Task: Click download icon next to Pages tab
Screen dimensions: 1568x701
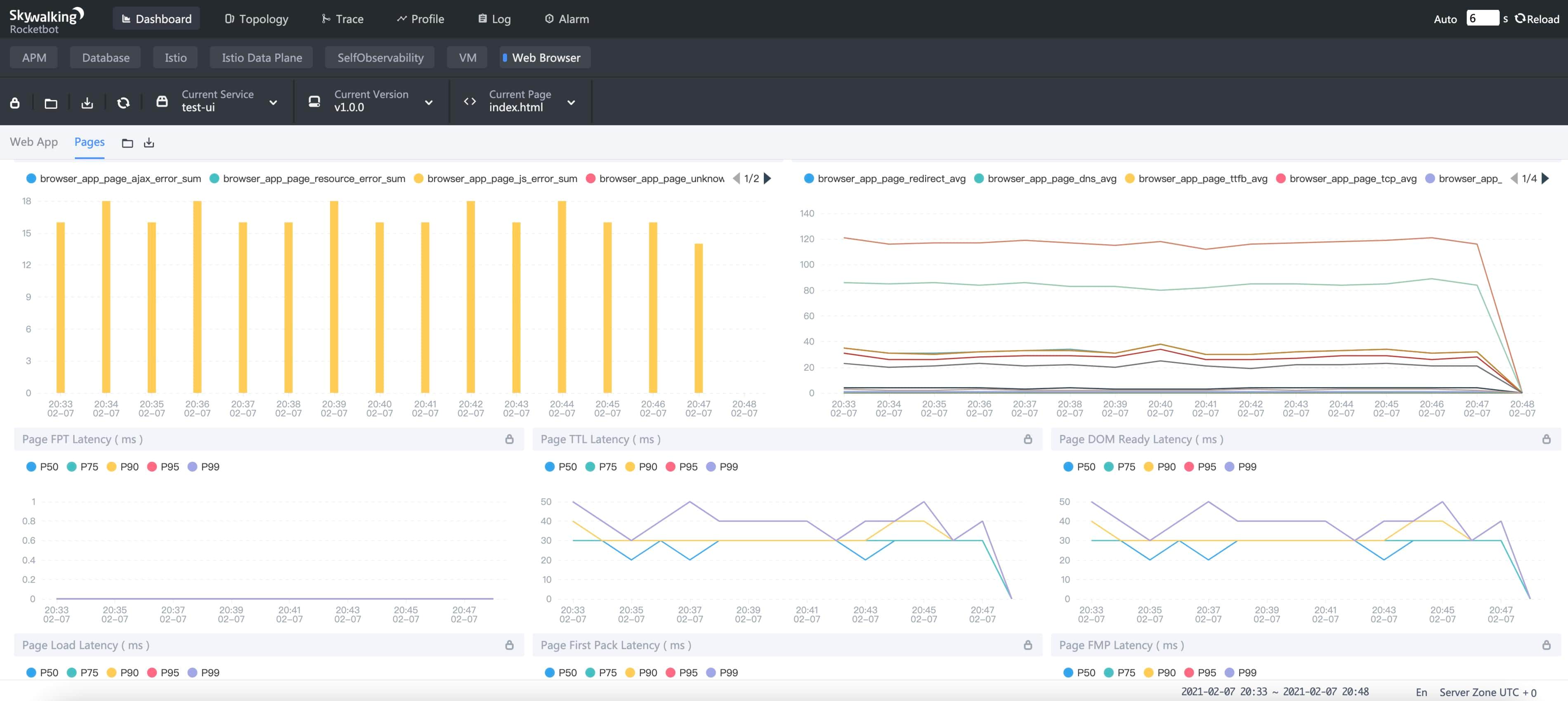Action: coord(149,143)
